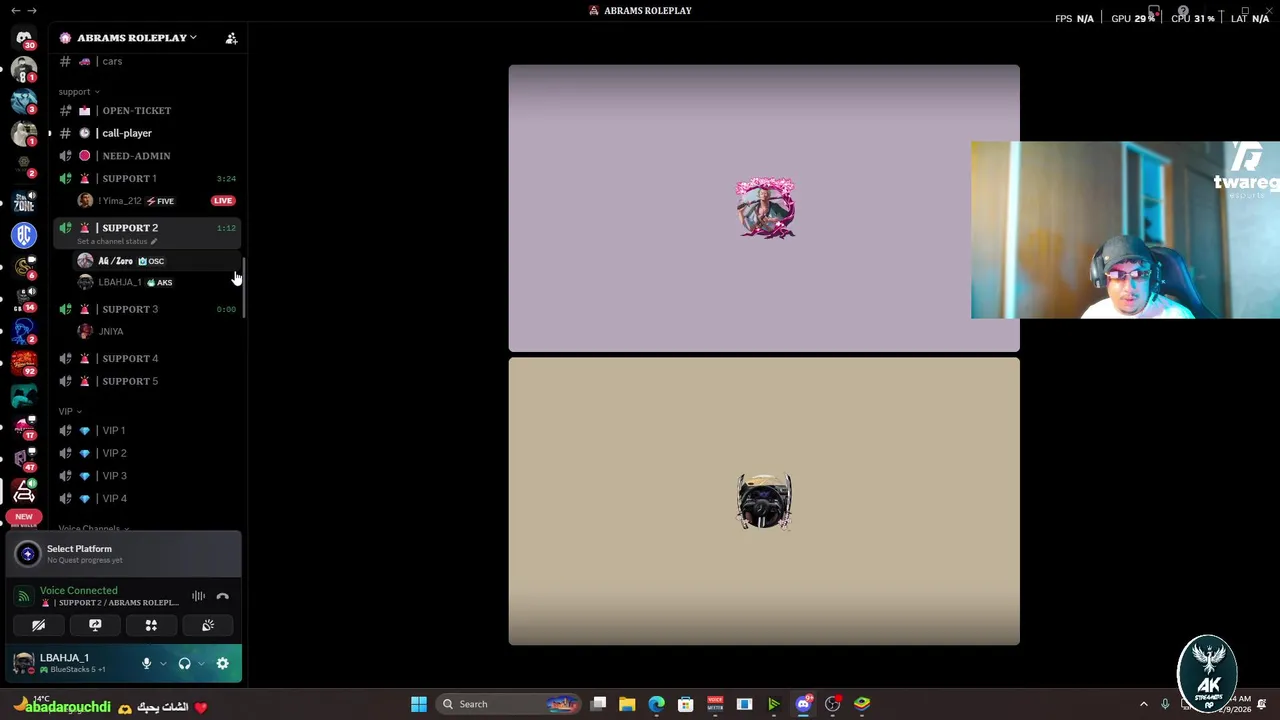The width and height of the screenshot is (1280, 720).
Task: Open headphone output options arrow
Action: coord(200,663)
